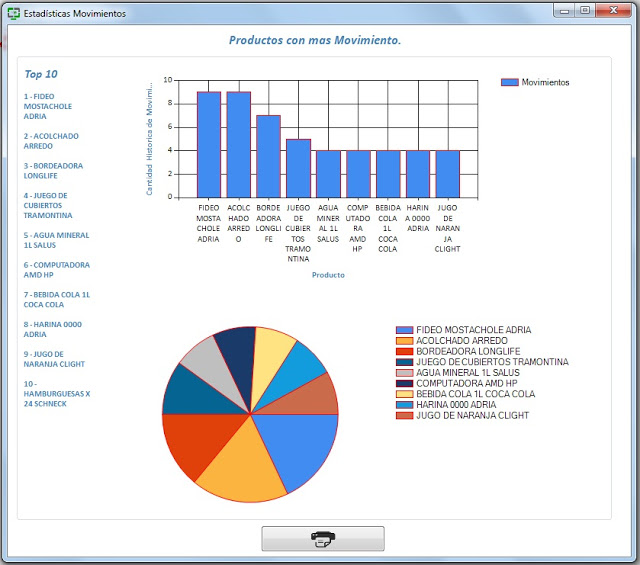Click 10 - HAMBURGUESAS X 24 SCHNECK entry

(56, 393)
